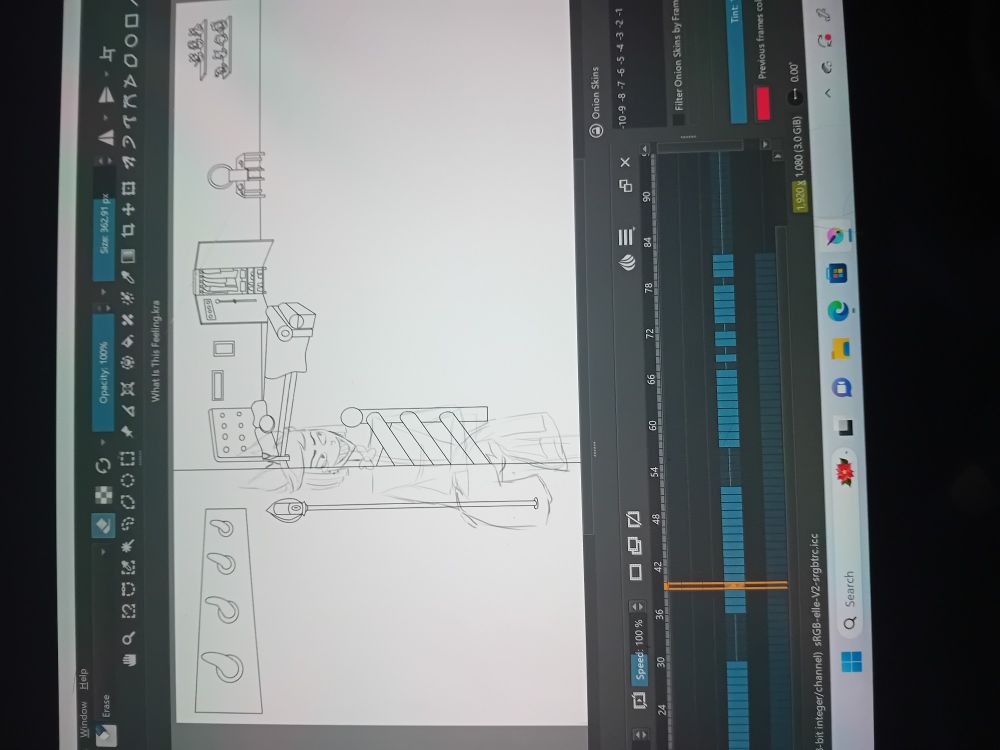Float the timeline docker
The height and width of the screenshot is (750, 1000).
[x=626, y=186]
